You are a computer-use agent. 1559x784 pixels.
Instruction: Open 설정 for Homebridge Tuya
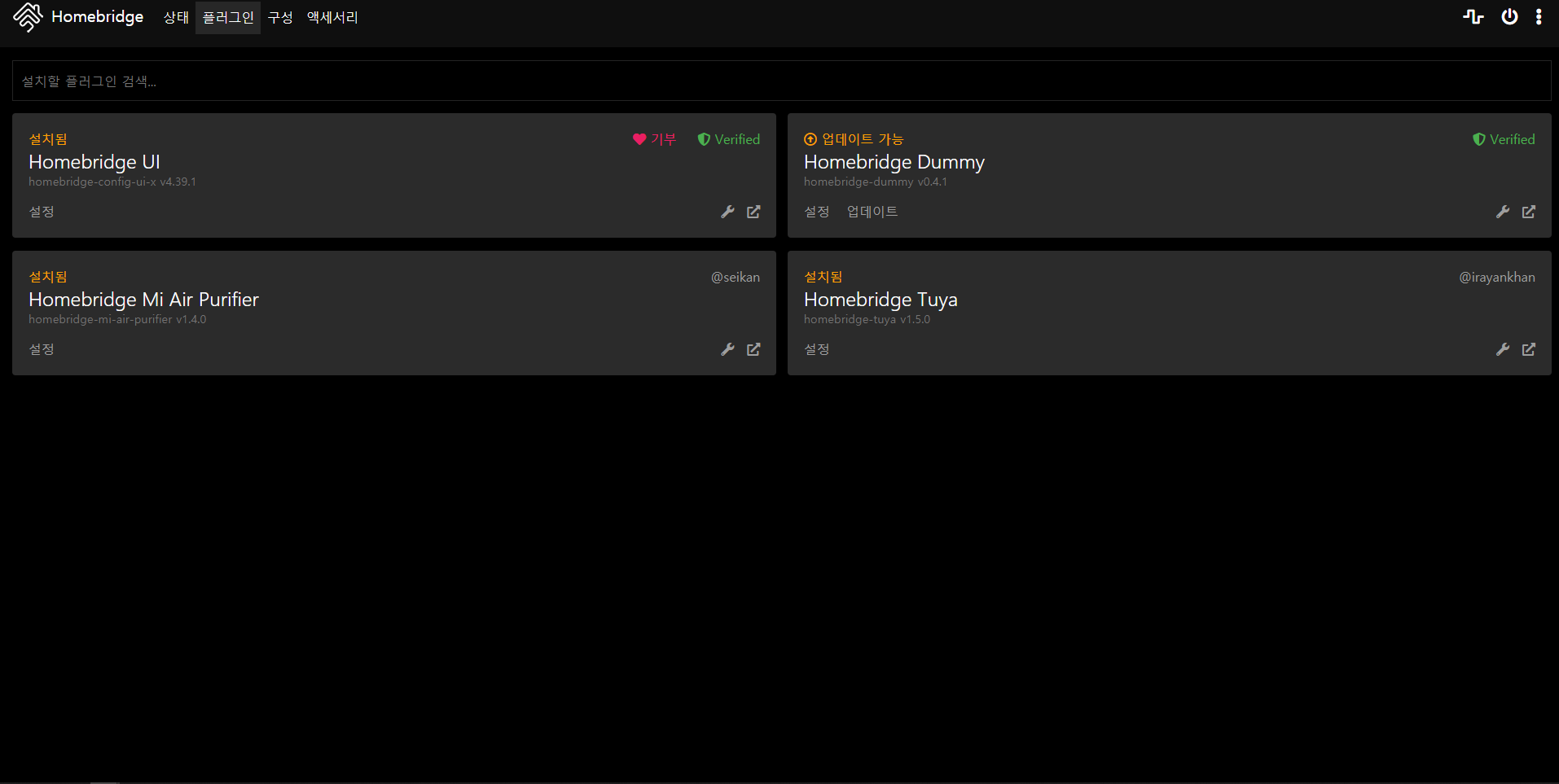point(817,349)
